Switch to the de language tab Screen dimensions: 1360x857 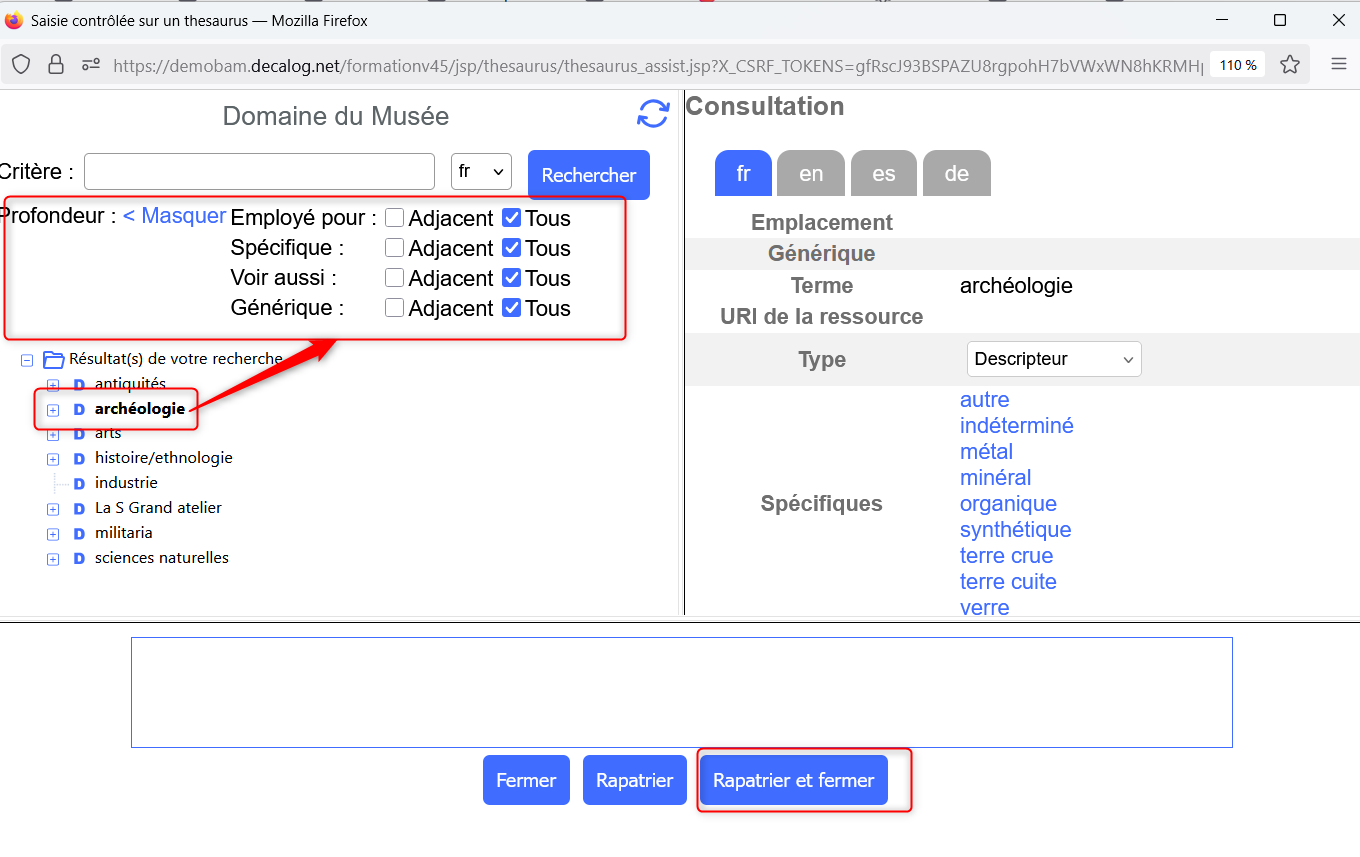click(956, 174)
